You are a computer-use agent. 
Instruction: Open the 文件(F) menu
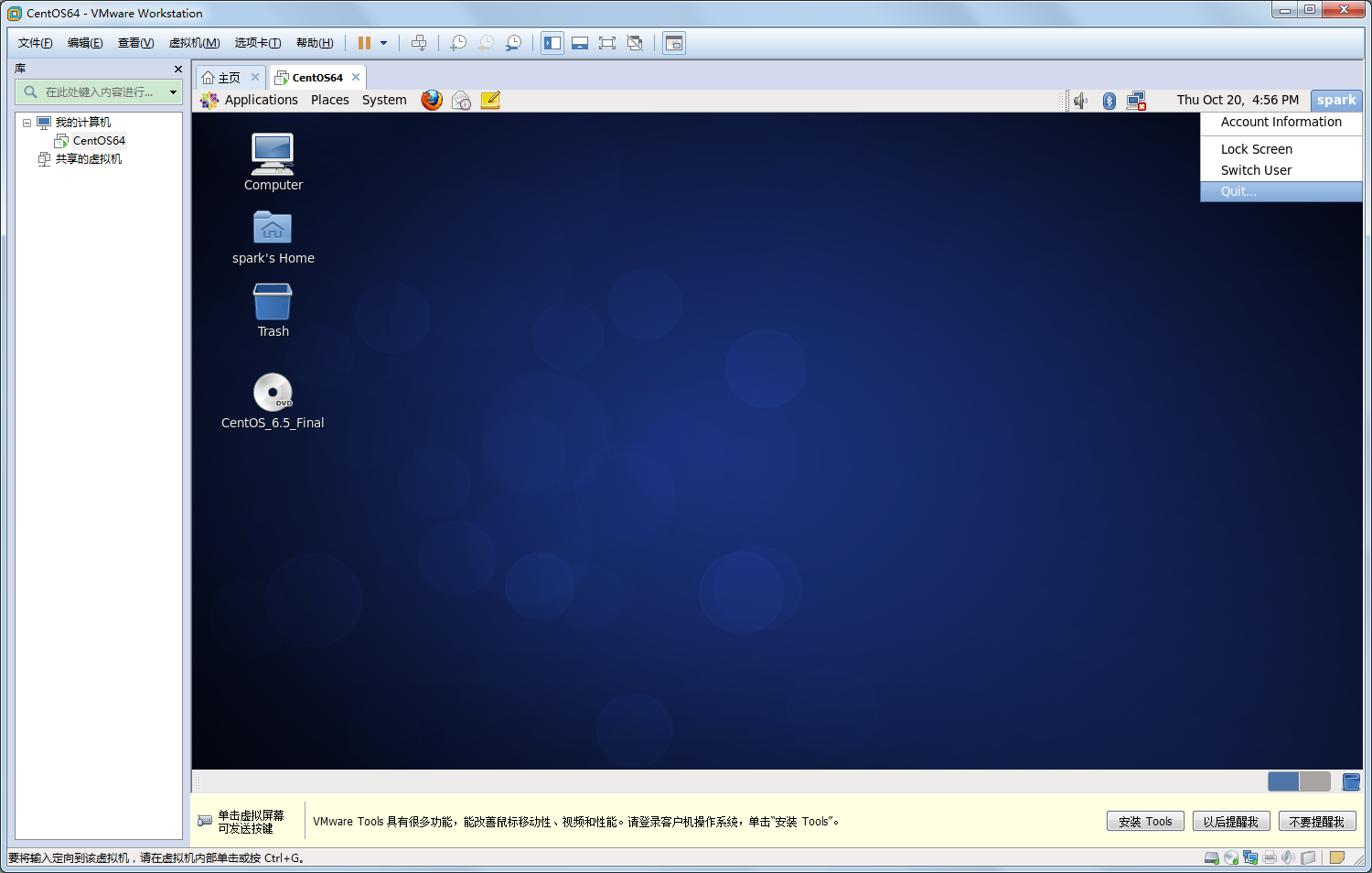point(36,43)
